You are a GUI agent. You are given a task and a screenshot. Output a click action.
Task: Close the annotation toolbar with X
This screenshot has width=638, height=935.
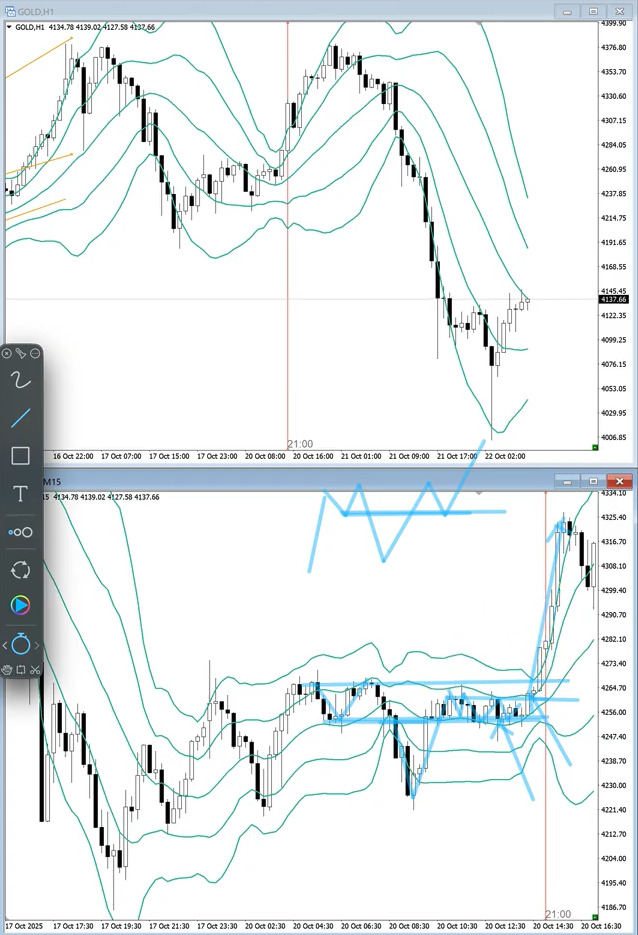click(x=7, y=353)
